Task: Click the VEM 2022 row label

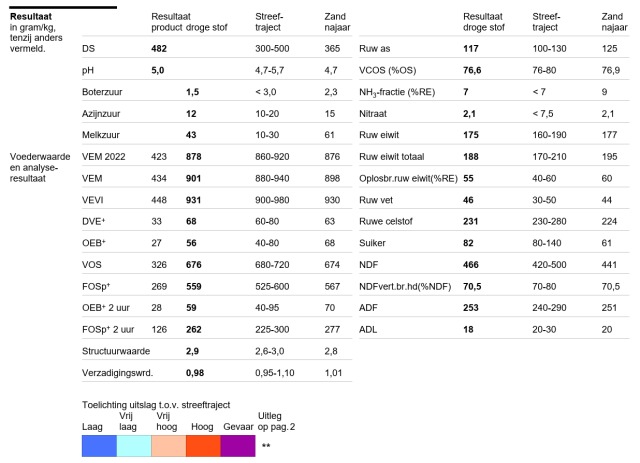Action: [104, 157]
